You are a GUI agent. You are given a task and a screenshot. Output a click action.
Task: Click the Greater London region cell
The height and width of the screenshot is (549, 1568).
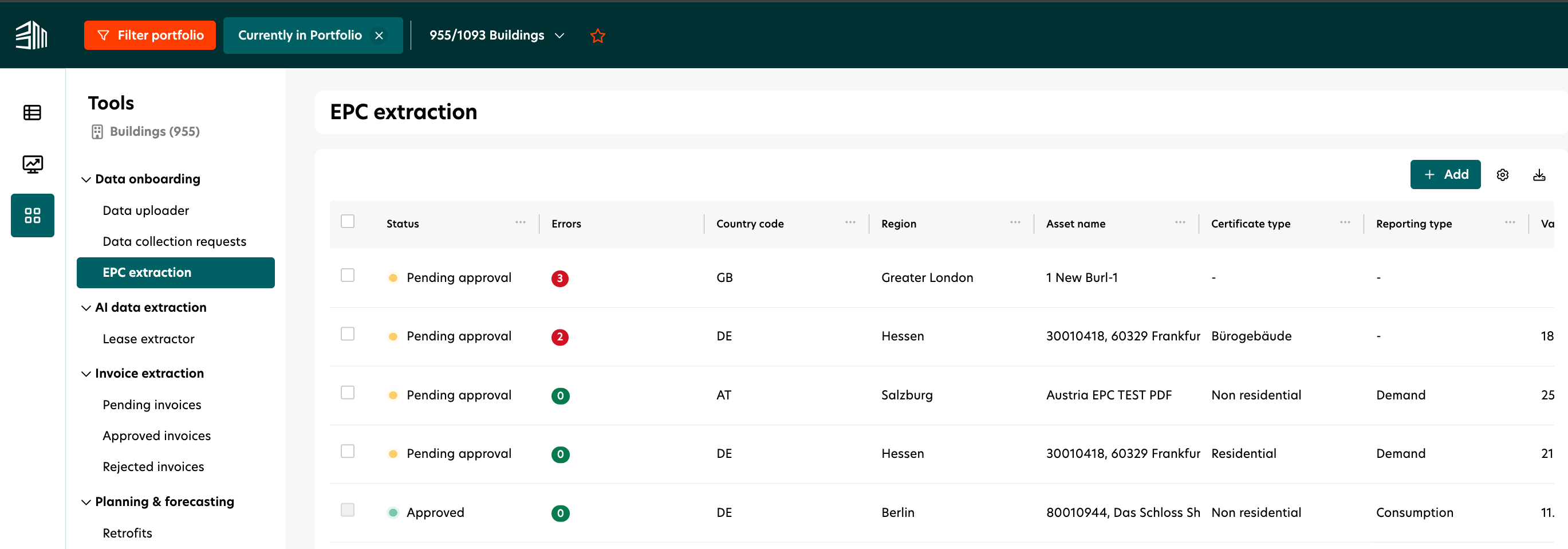tap(927, 278)
